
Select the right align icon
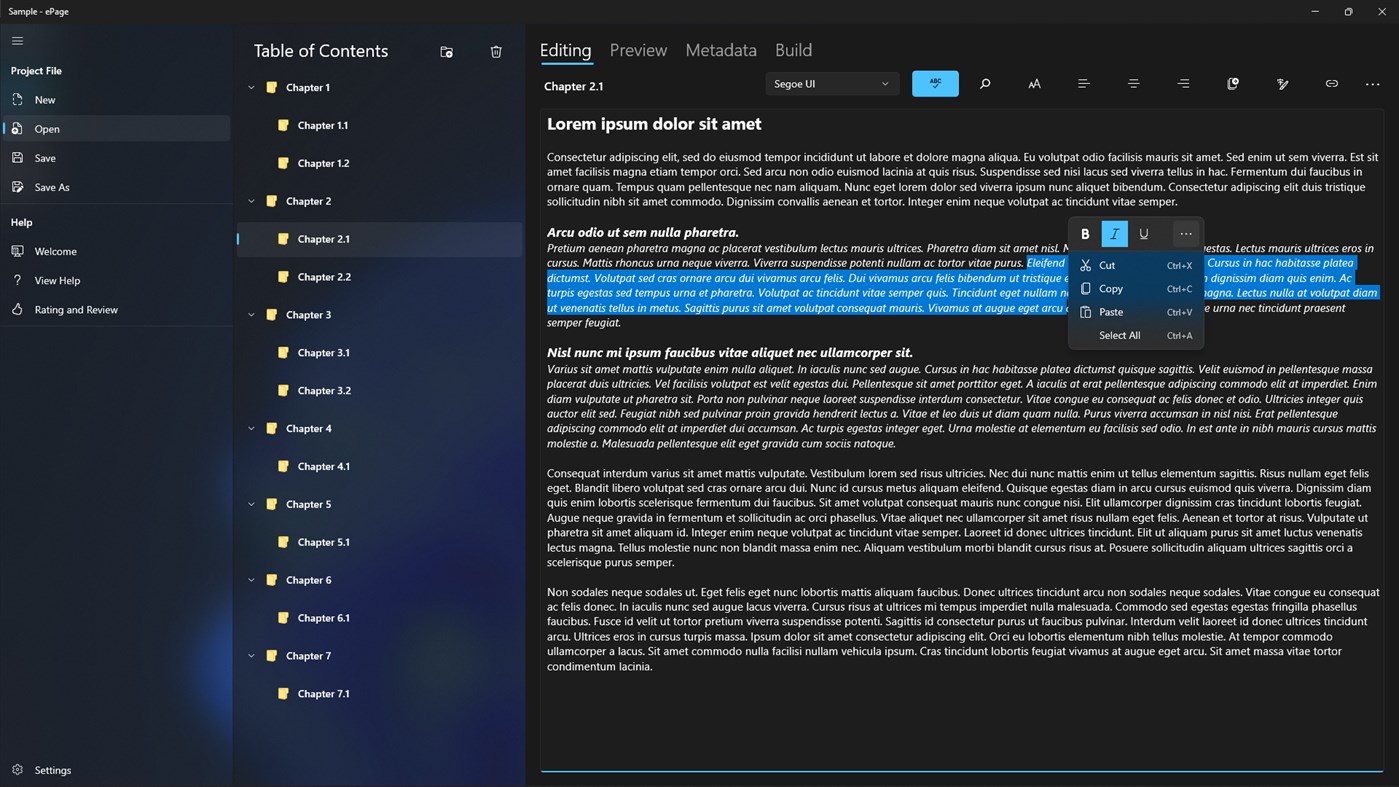[x=1183, y=84]
